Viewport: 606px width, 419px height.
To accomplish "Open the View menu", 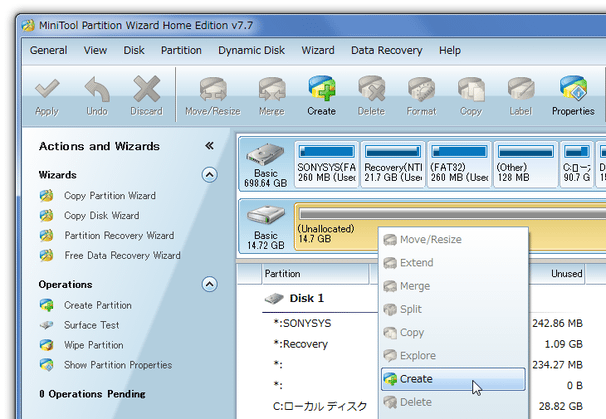I will click(x=95, y=50).
